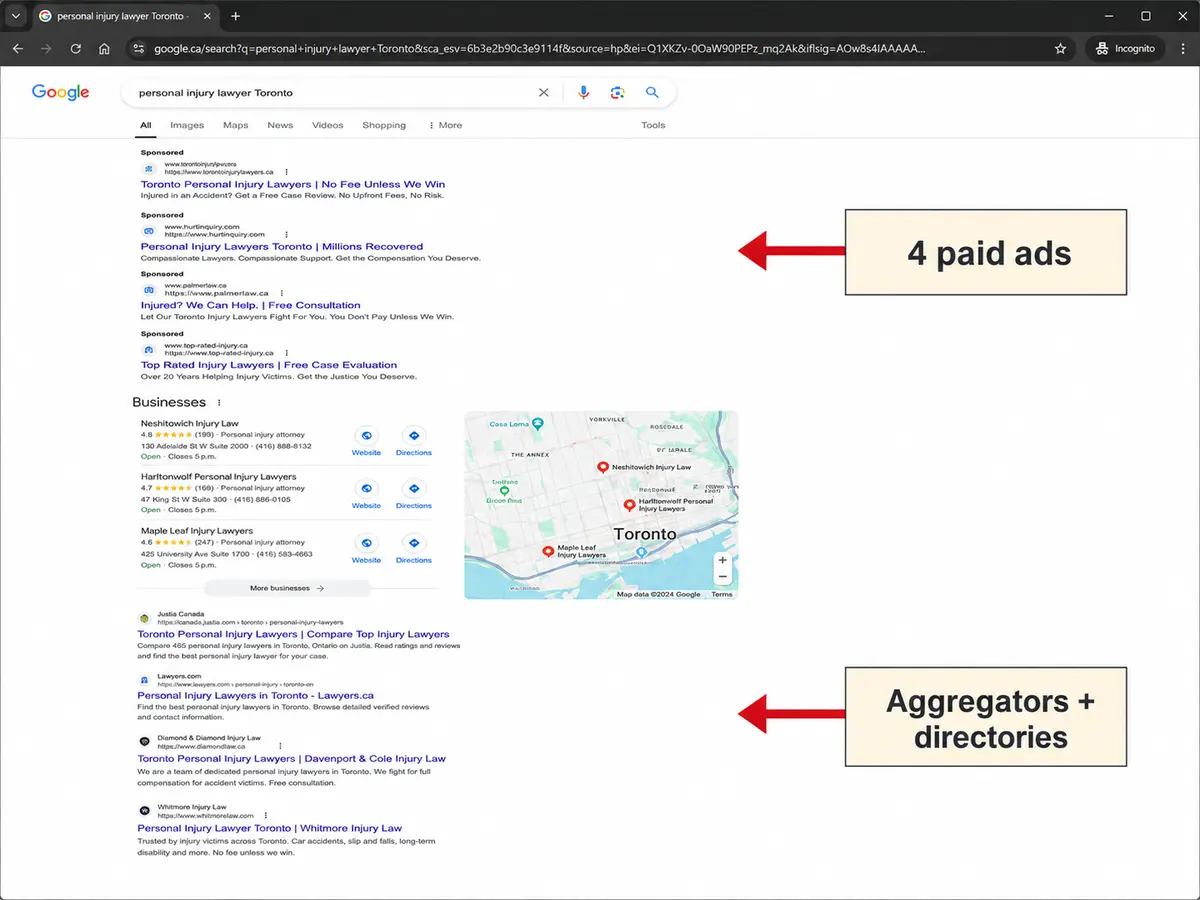The image size is (1200, 900).
Task: Click the More businesses button
Action: click(287, 588)
